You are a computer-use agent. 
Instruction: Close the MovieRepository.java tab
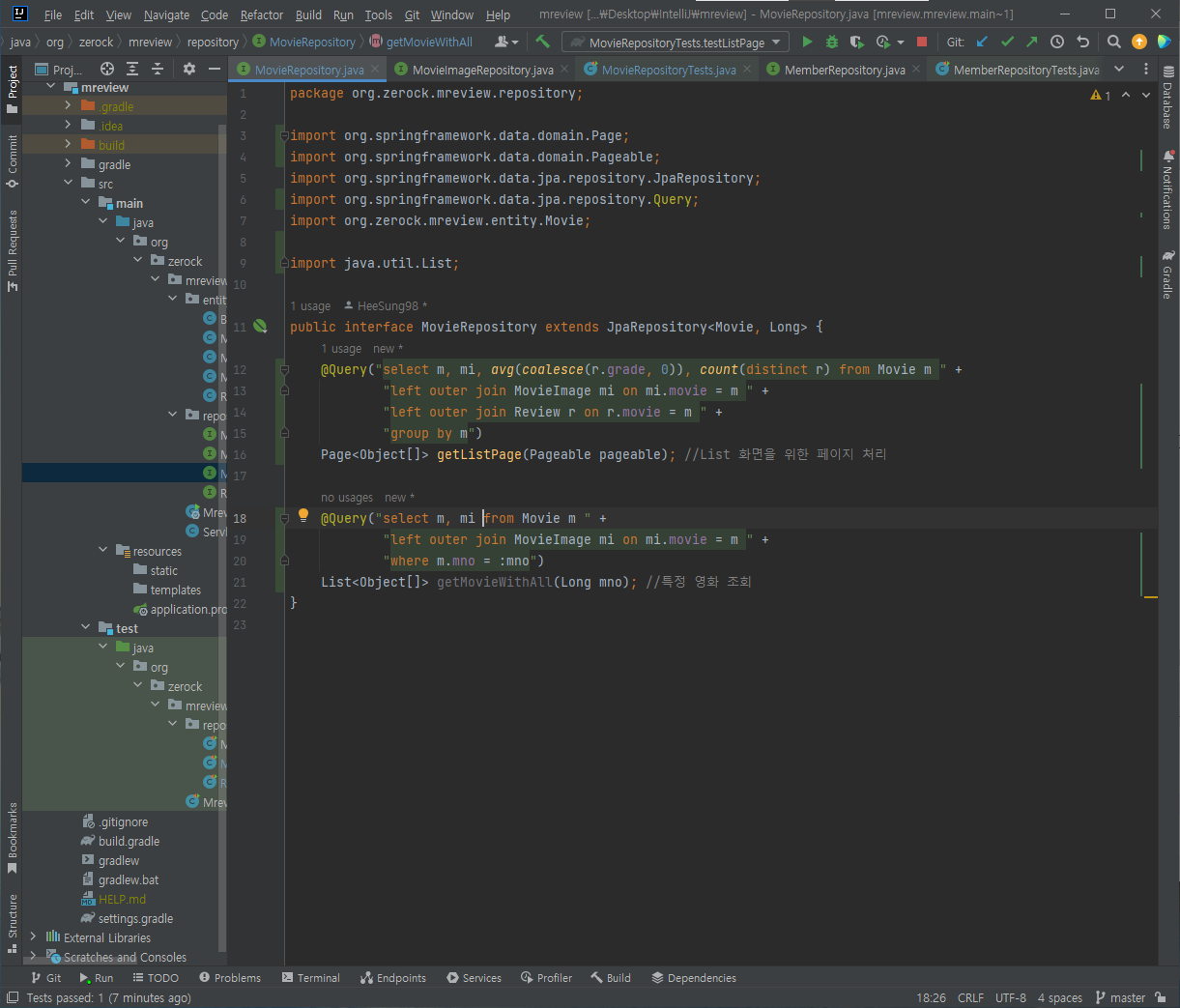click(x=375, y=69)
